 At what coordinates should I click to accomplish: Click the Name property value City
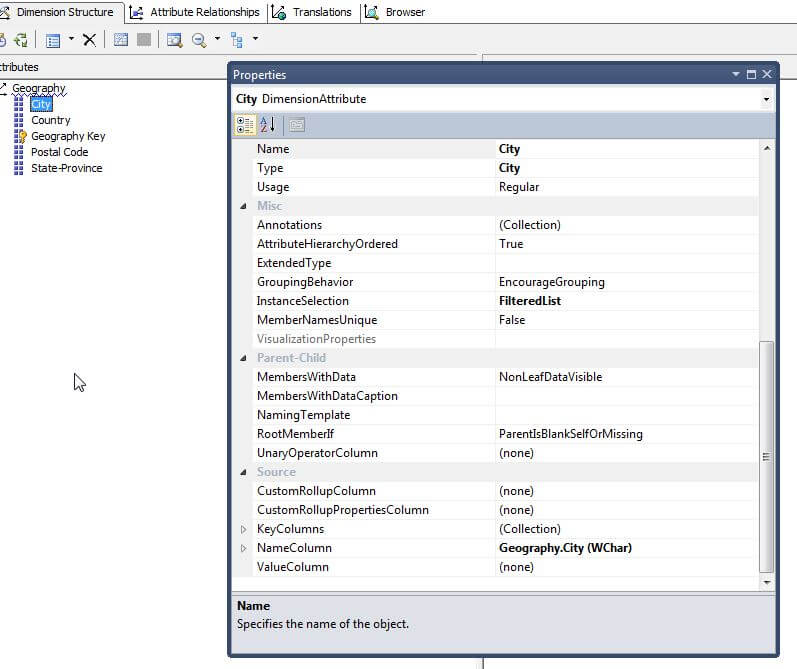click(627, 149)
